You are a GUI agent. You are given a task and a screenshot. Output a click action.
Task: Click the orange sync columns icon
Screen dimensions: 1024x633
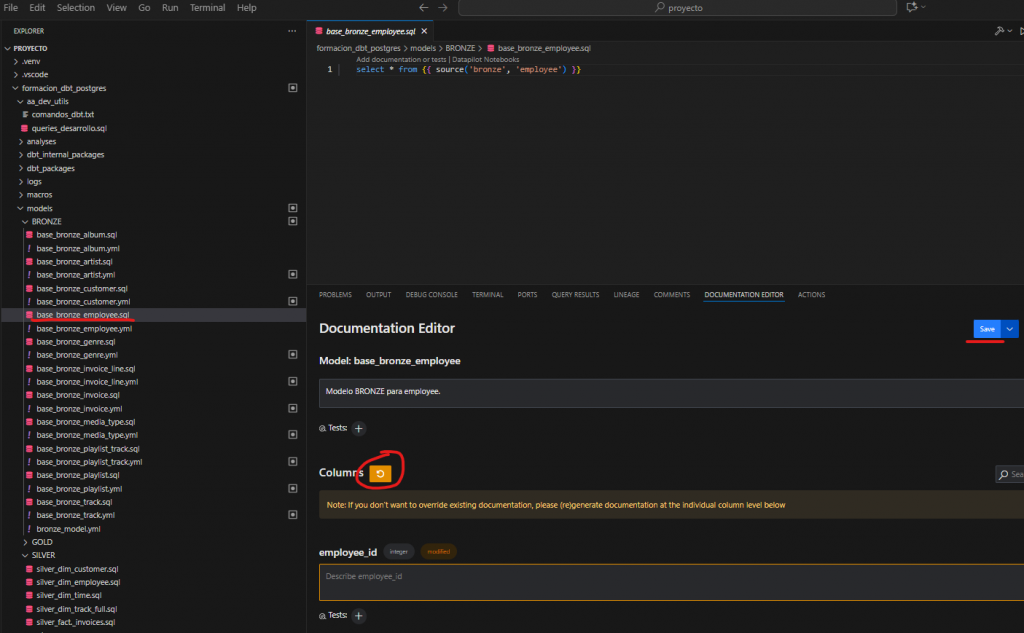[x=380, y=473]
